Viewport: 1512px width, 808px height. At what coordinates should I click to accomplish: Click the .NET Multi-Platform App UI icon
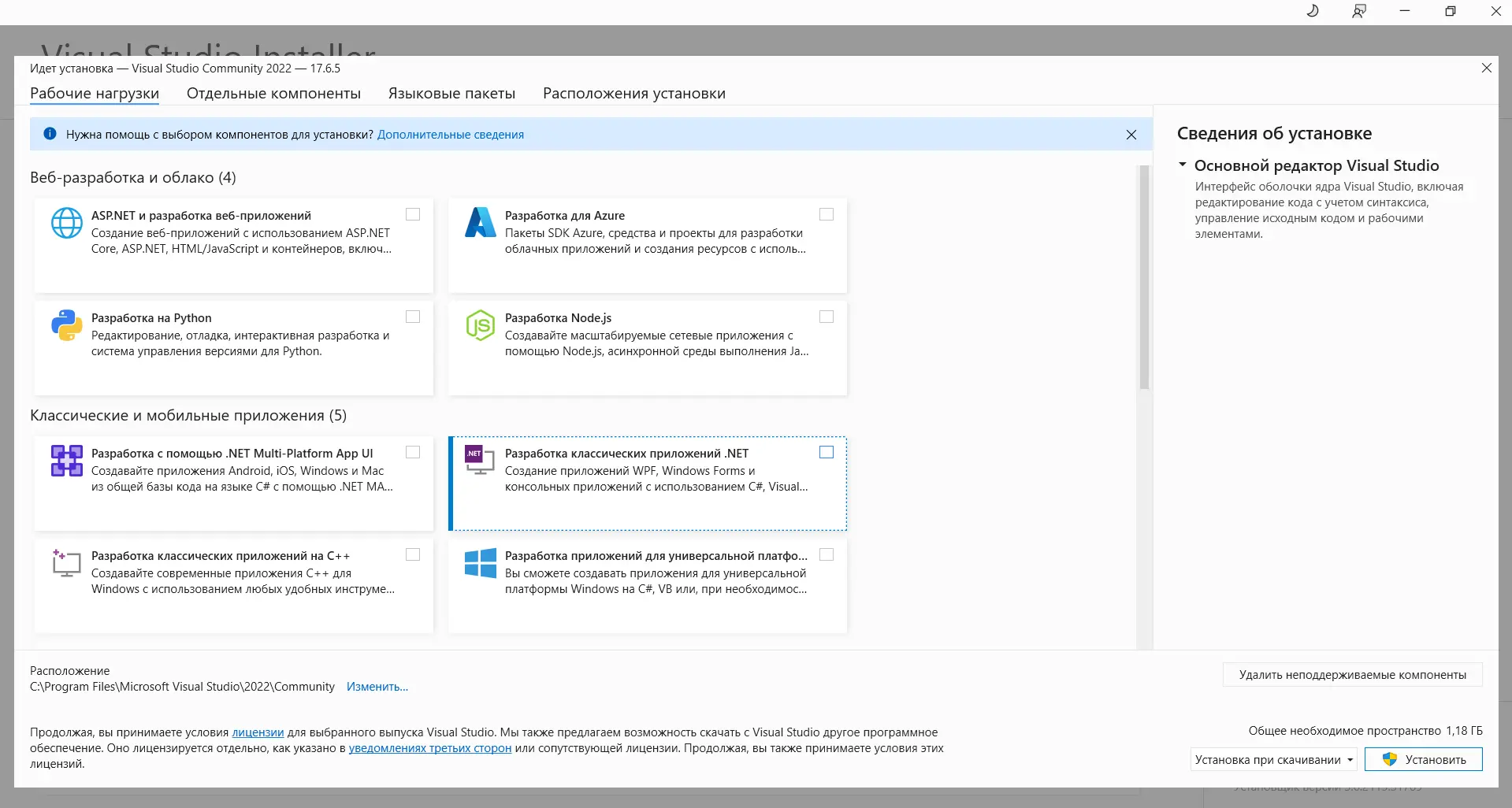(66, 461)
